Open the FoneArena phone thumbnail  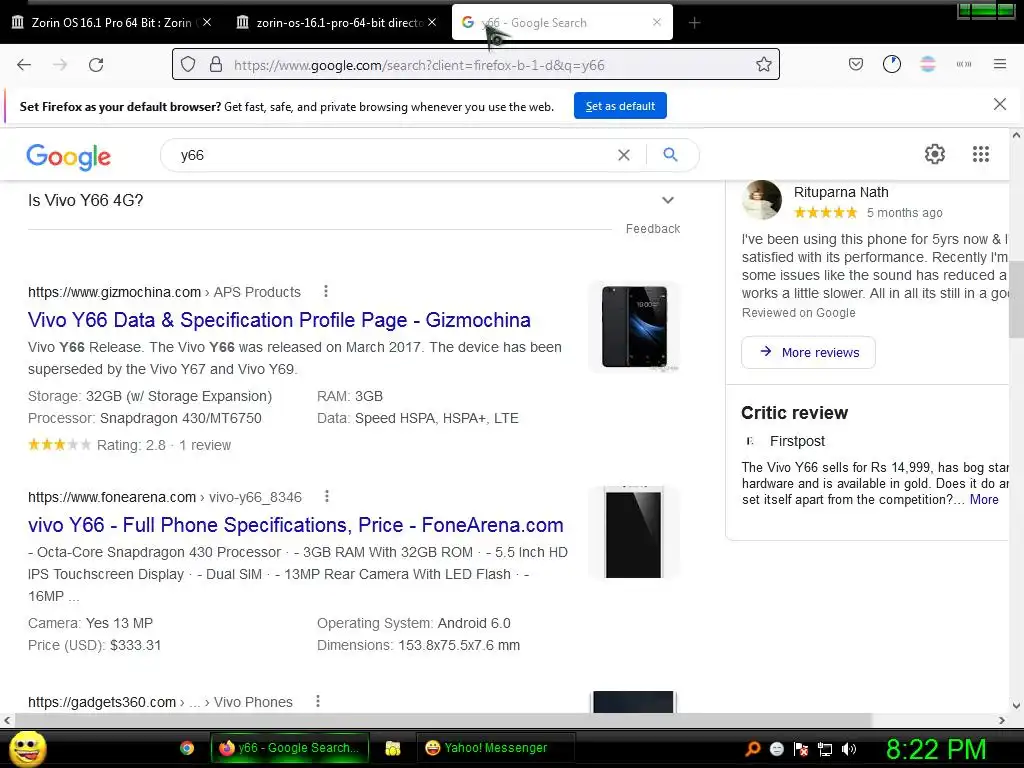point(634,532)
